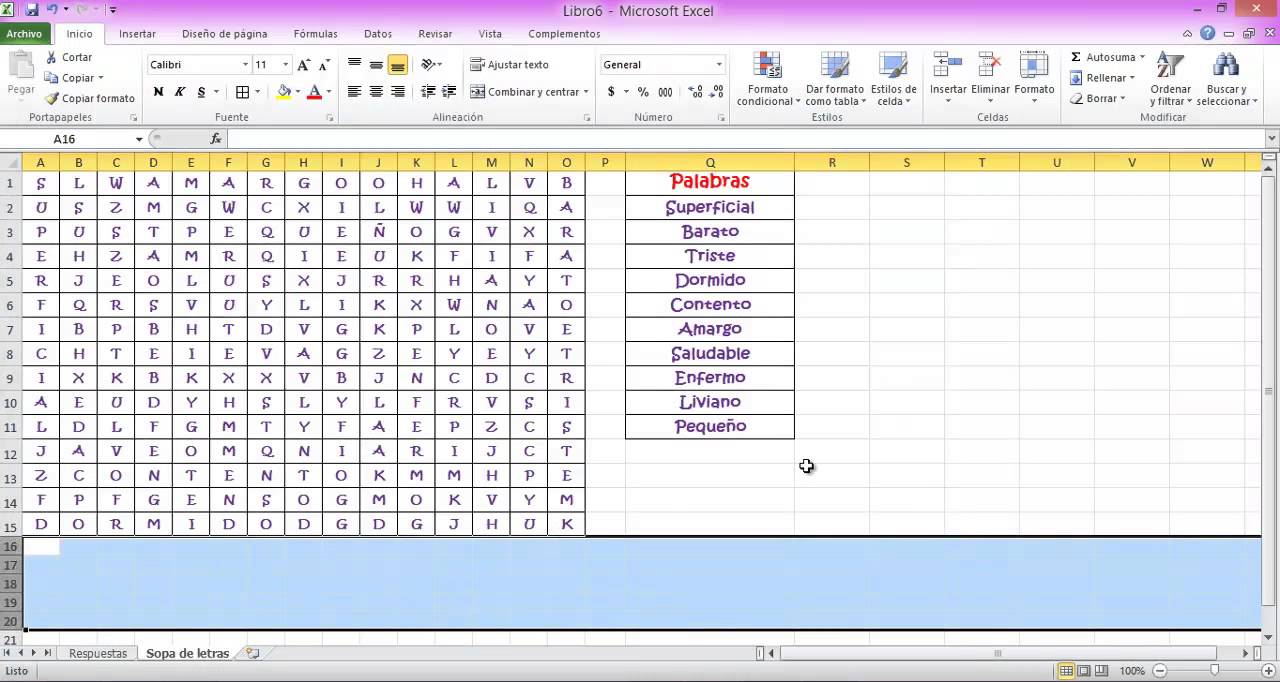Align text right

(398, 92)
